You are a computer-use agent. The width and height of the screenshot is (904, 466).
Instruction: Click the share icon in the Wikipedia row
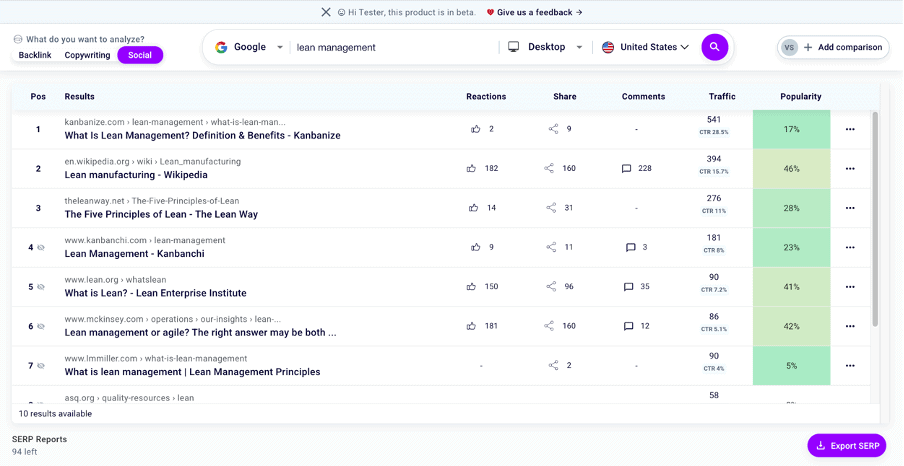(x=549, y=168)
